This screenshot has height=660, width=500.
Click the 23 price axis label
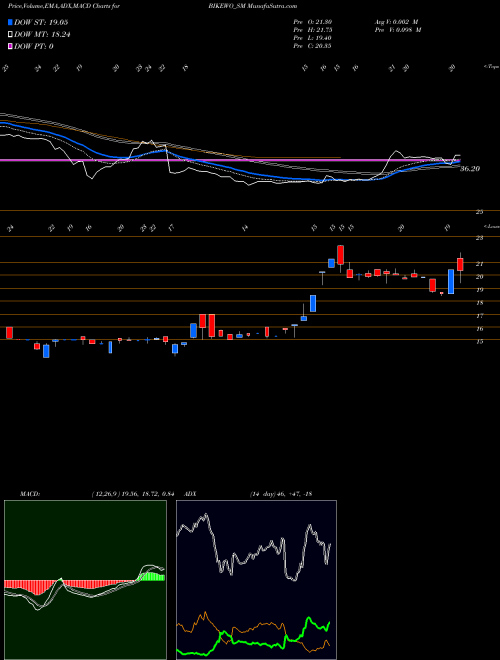tap(479, 238)
